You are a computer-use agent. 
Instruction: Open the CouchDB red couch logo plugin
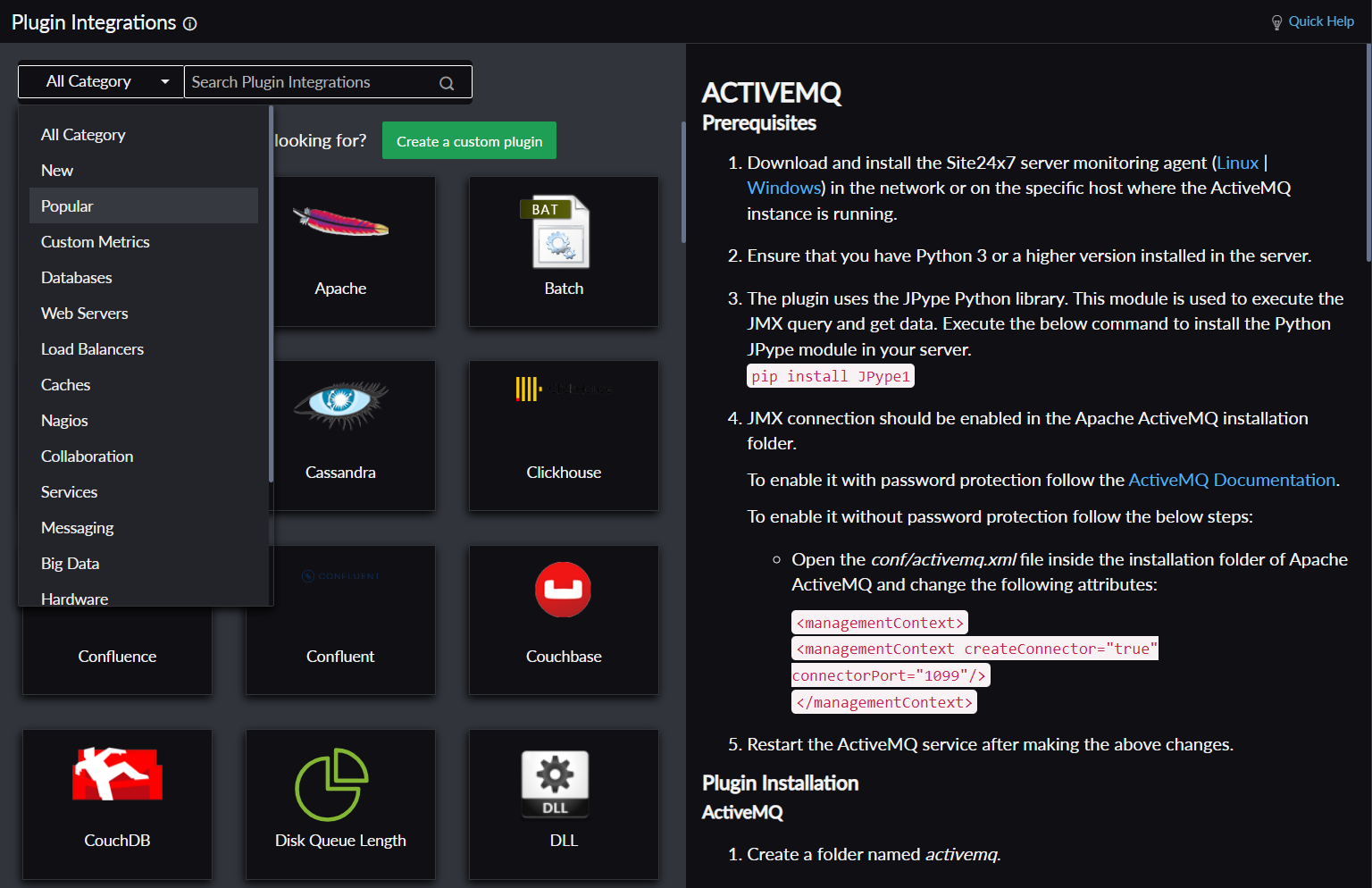[117, 774]
